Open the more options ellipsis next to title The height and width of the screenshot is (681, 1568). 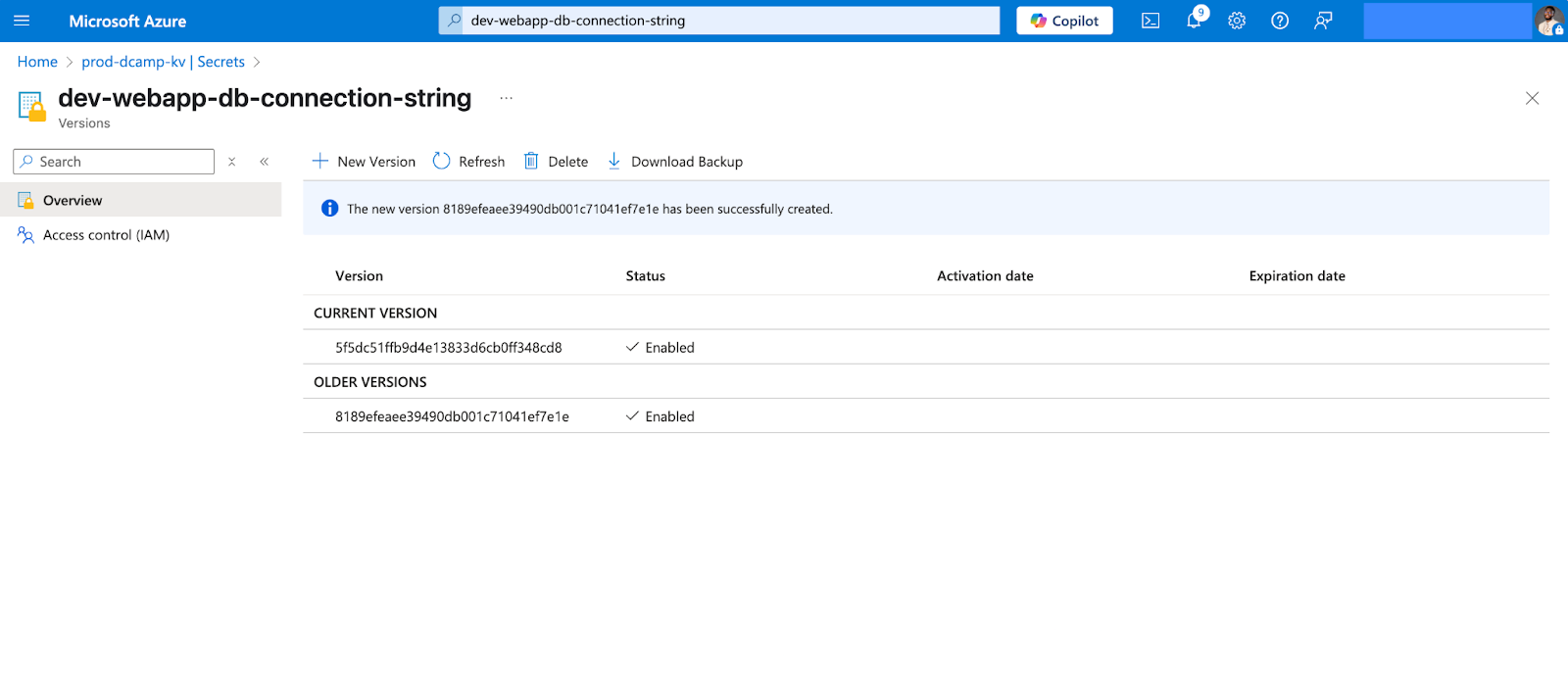(506, 98)
